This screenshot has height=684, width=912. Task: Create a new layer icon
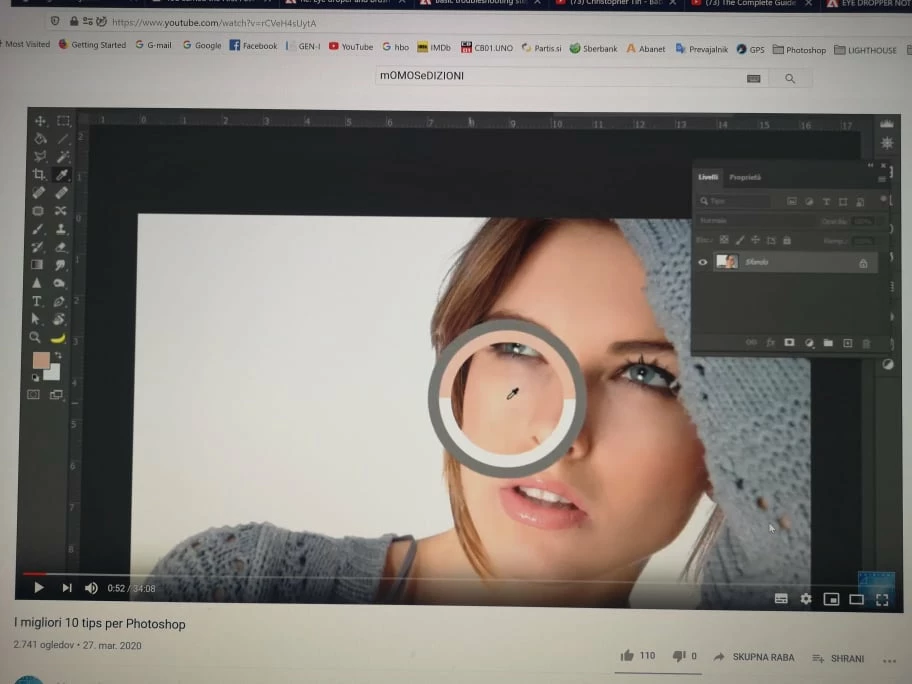(847, 343)
